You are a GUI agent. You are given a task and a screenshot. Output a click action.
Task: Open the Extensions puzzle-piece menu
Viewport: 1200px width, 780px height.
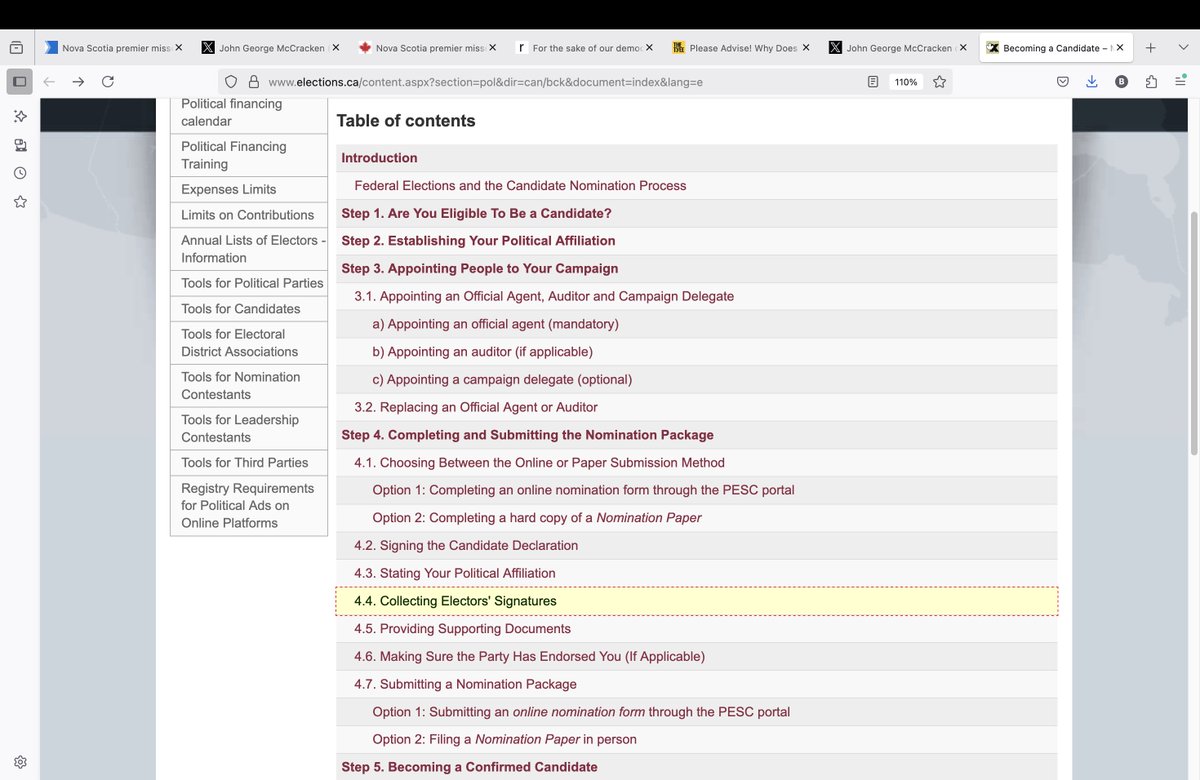point(1152,82)
